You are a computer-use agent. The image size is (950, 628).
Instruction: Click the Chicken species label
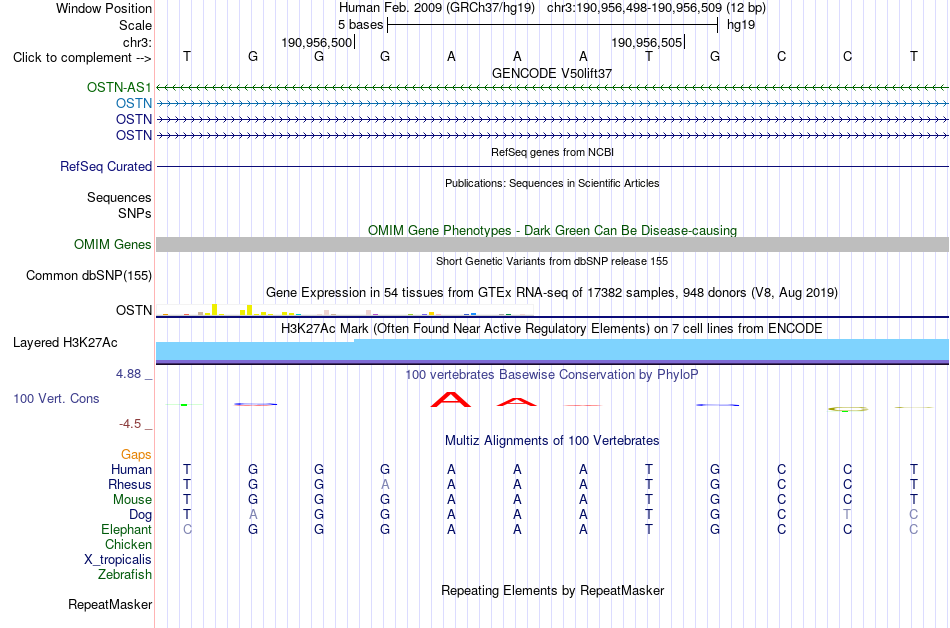(128, 545)
